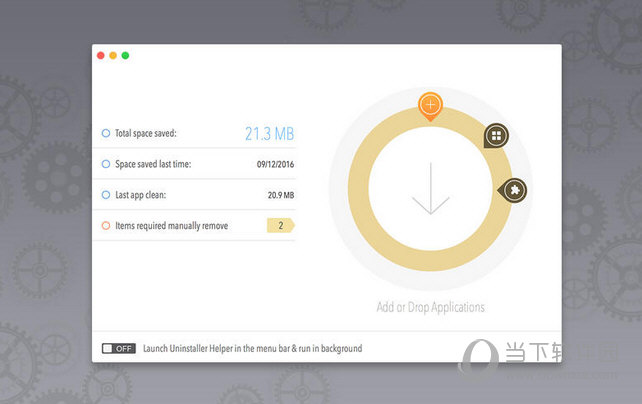This screenshot has width=642, height=404.
Task: Click 'Space saved last time:' label
Action: coord(153,164)
